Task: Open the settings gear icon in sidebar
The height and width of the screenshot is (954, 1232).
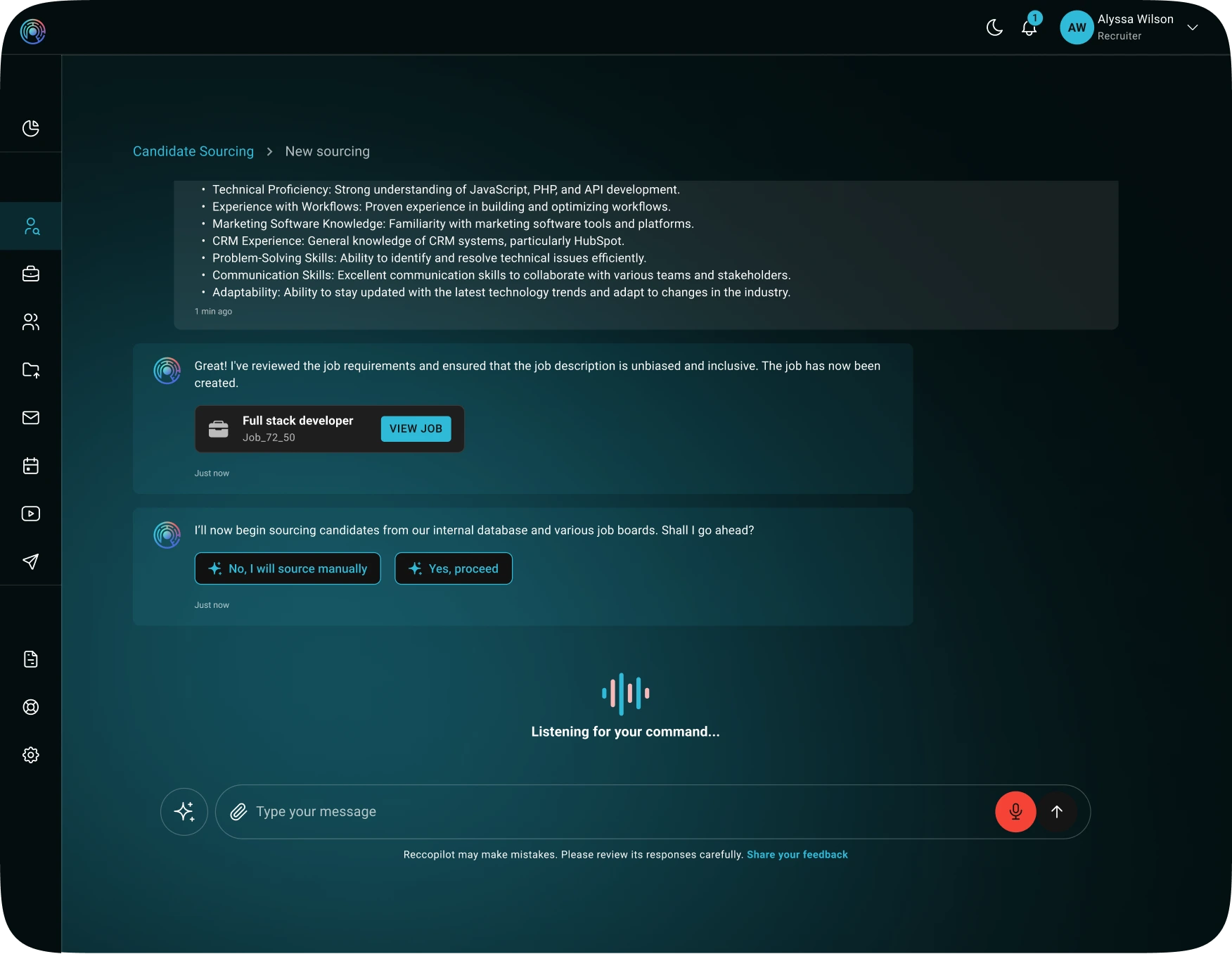Action: [x=31, y=755]
